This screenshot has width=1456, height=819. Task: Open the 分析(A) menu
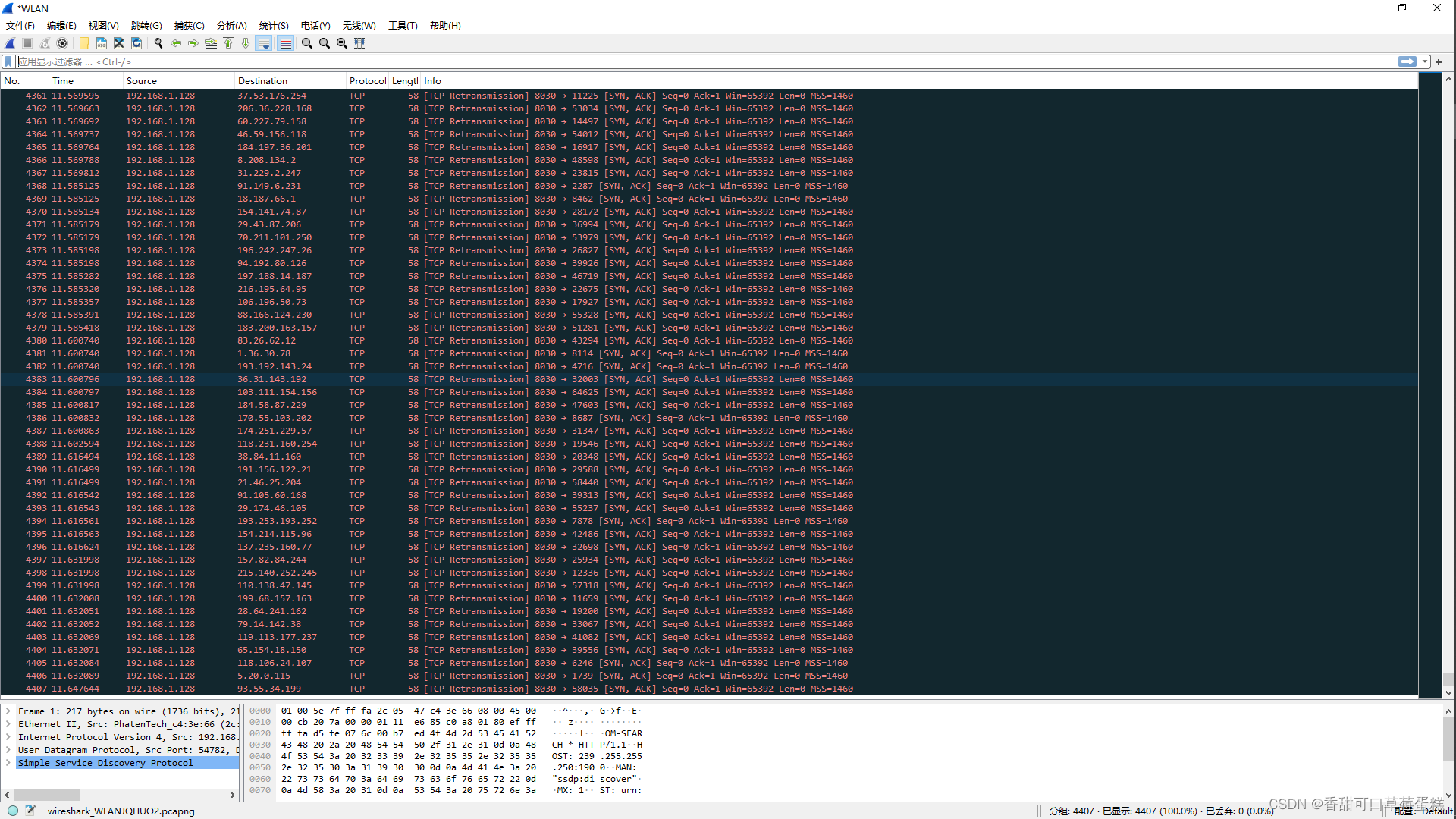[231, 25]
